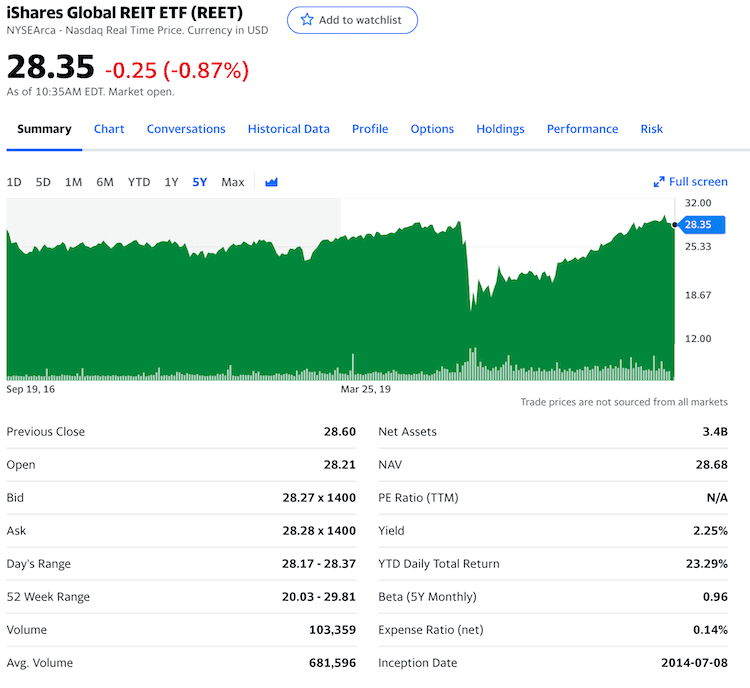Click the Open value 28.21
The image size is (750, 688).
point(340,465)
